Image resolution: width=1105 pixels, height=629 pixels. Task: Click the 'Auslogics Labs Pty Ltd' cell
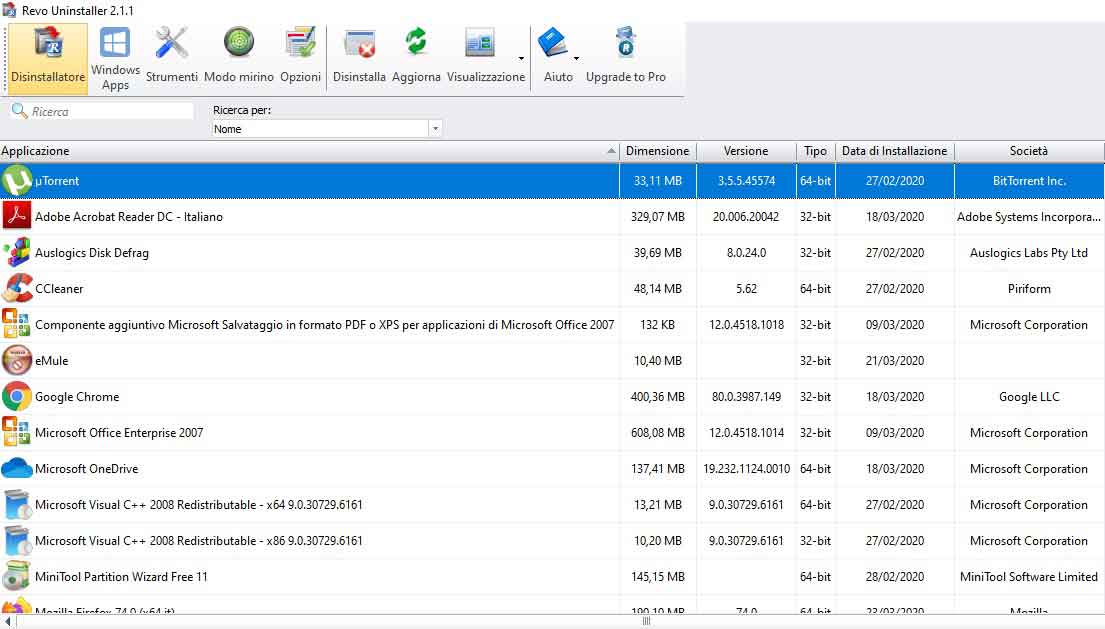[1029, 253]
